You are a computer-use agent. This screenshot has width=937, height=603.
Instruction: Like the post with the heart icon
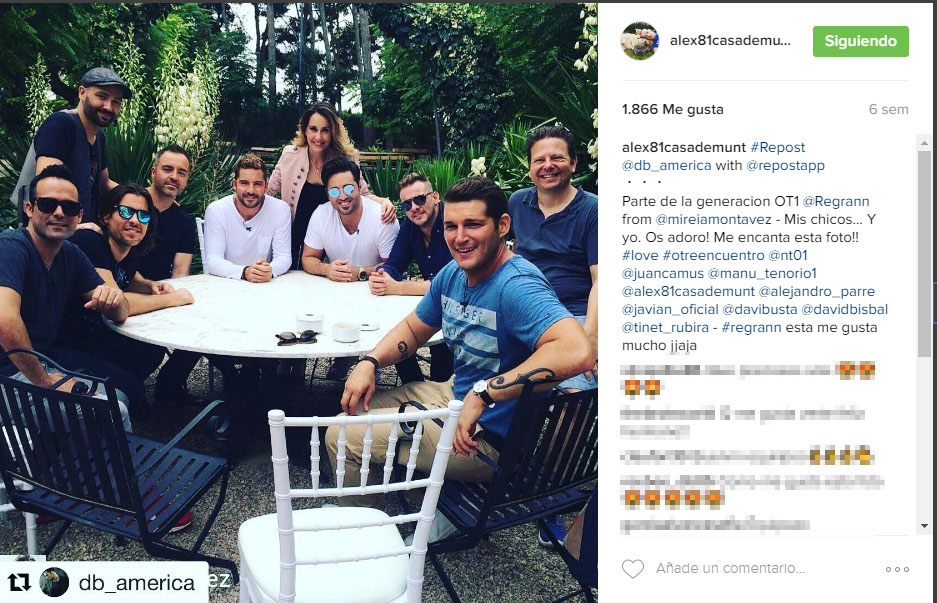633,568
